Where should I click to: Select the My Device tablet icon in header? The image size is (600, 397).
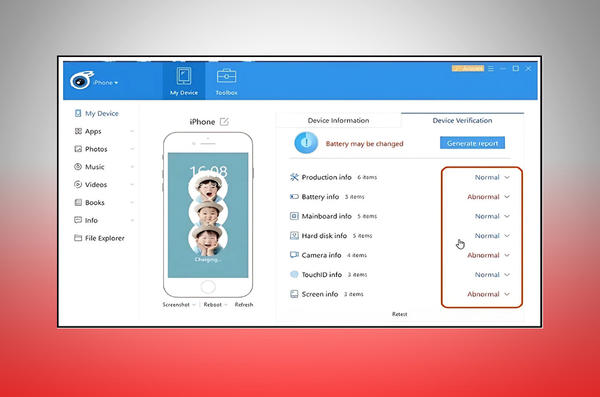point(184,76)
